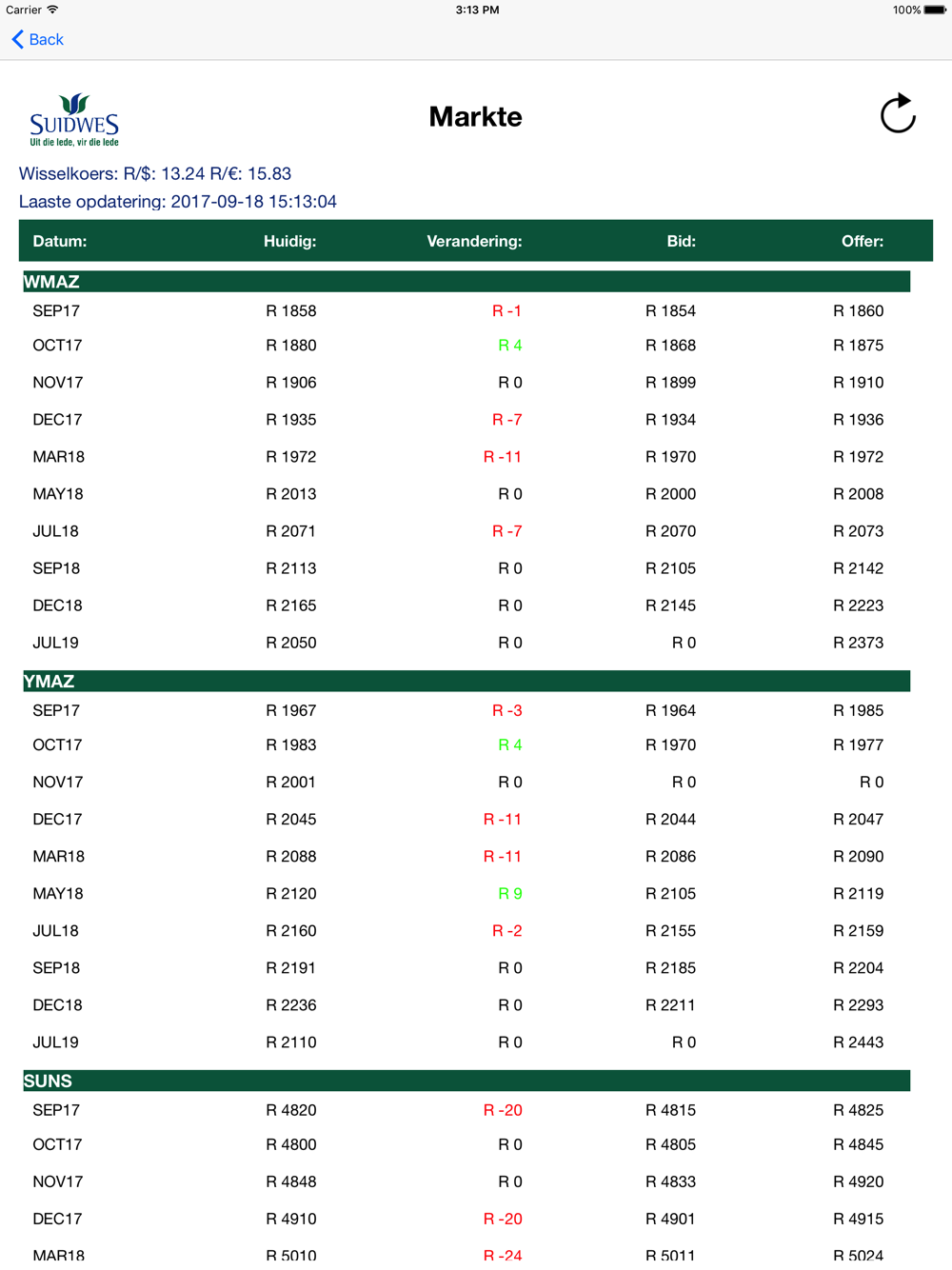Select SUNS NOV17 offer price R 4920
The image size is (952, 1270).
pyautogui.click(x=858, y=1181)
